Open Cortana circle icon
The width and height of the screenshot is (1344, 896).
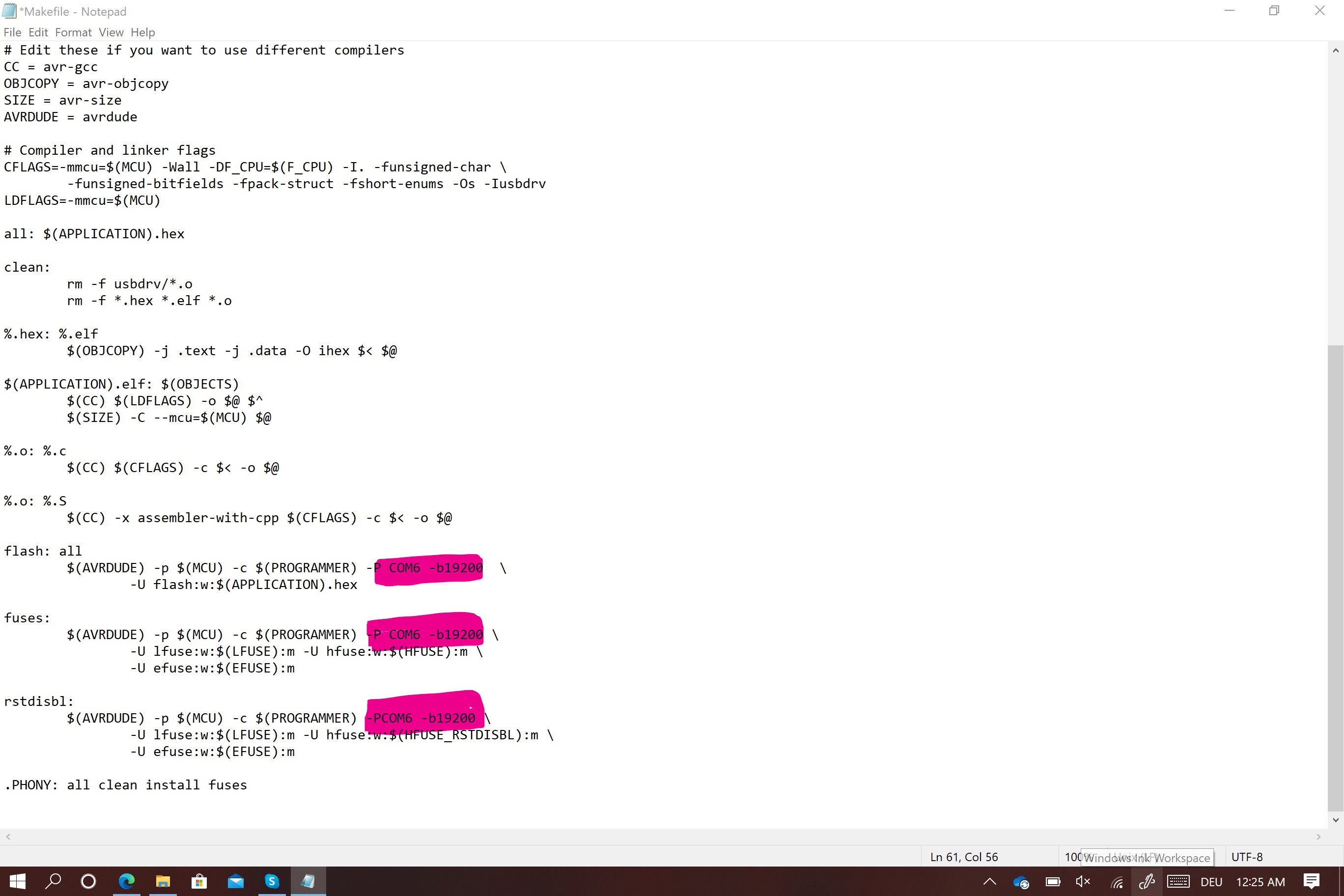[88, 881]
